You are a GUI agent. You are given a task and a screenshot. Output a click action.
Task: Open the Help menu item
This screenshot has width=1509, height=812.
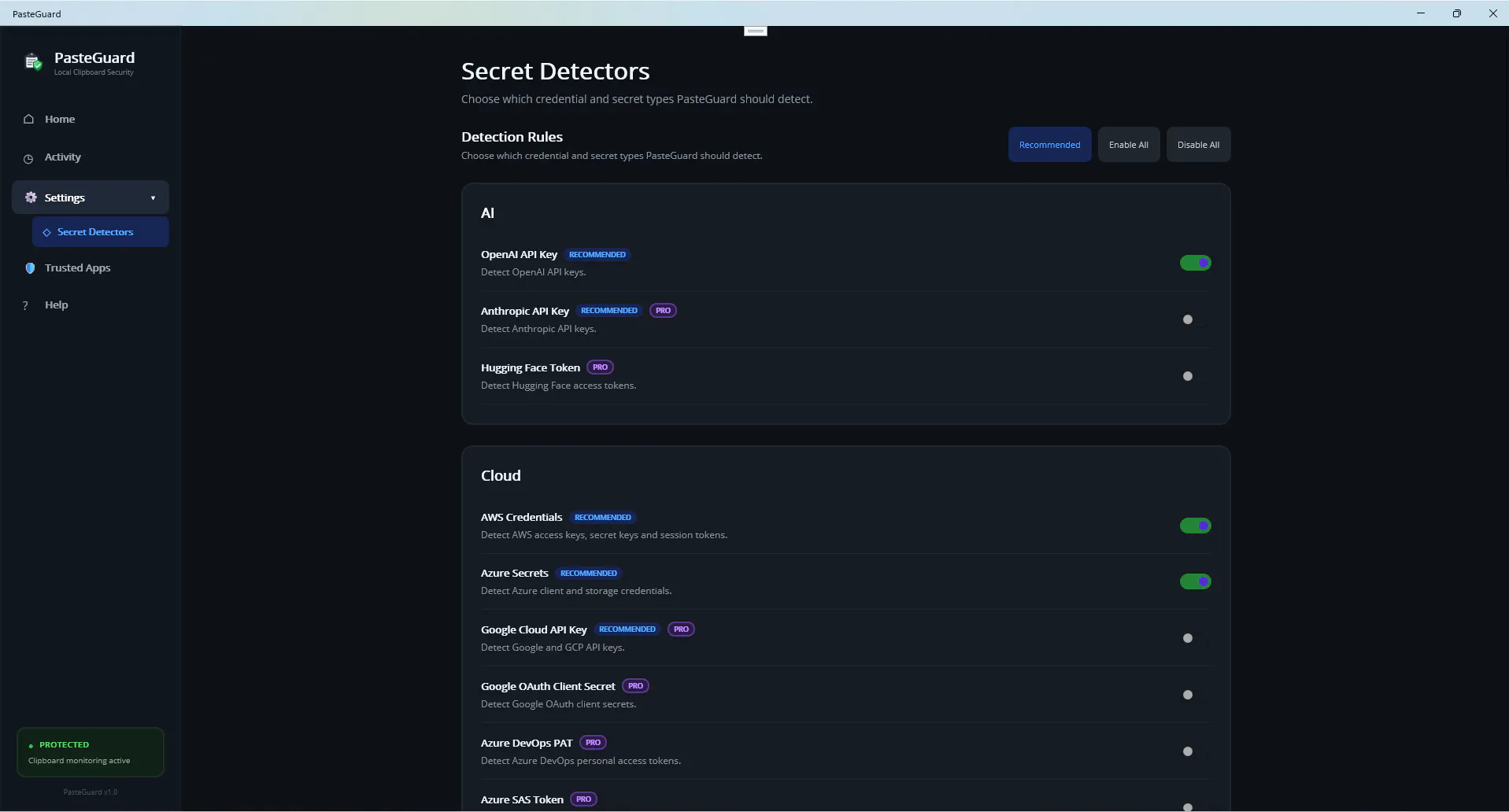tap(90, 304)
